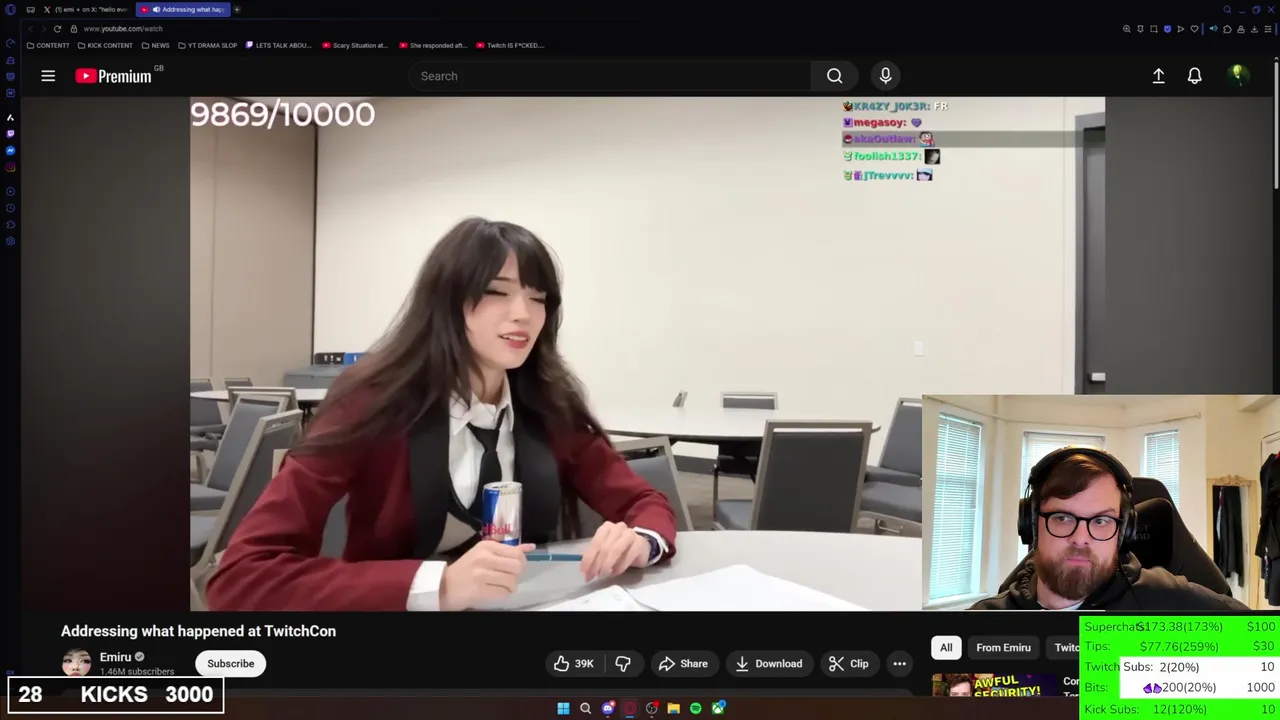The width and height of the screenshot is (1280, 720).
Task: Switch to the X post browser tab
Action: tap(85, 10)
